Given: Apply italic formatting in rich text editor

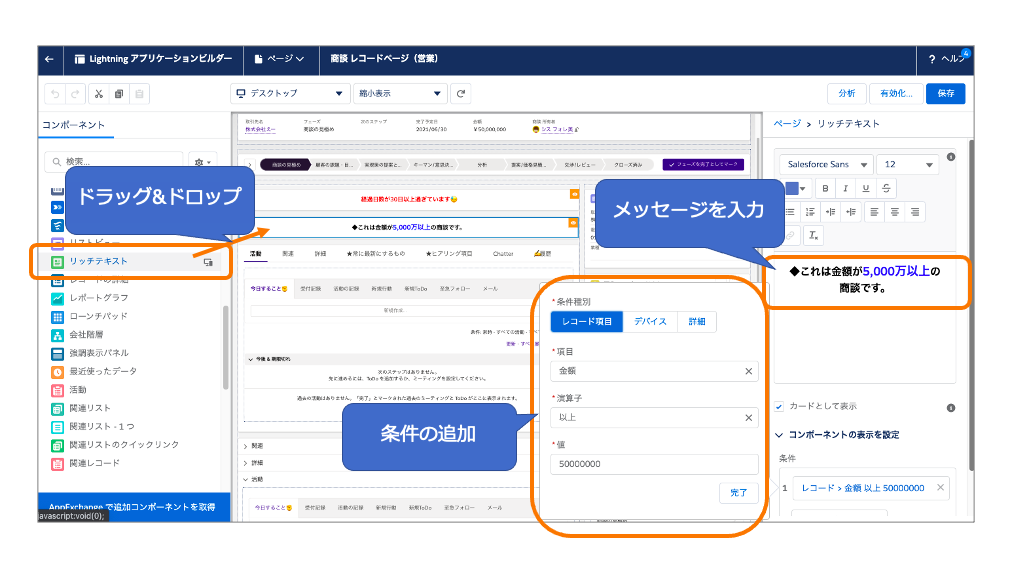Looking at the screenshot, I should point(845,188).
